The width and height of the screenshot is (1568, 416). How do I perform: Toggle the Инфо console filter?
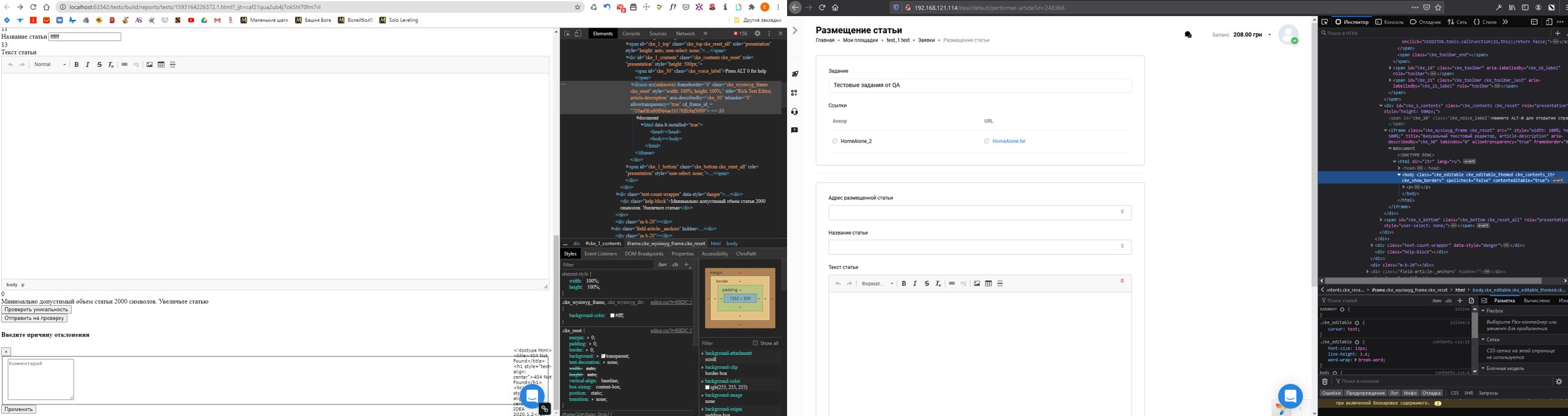[x=1411, y=393]
